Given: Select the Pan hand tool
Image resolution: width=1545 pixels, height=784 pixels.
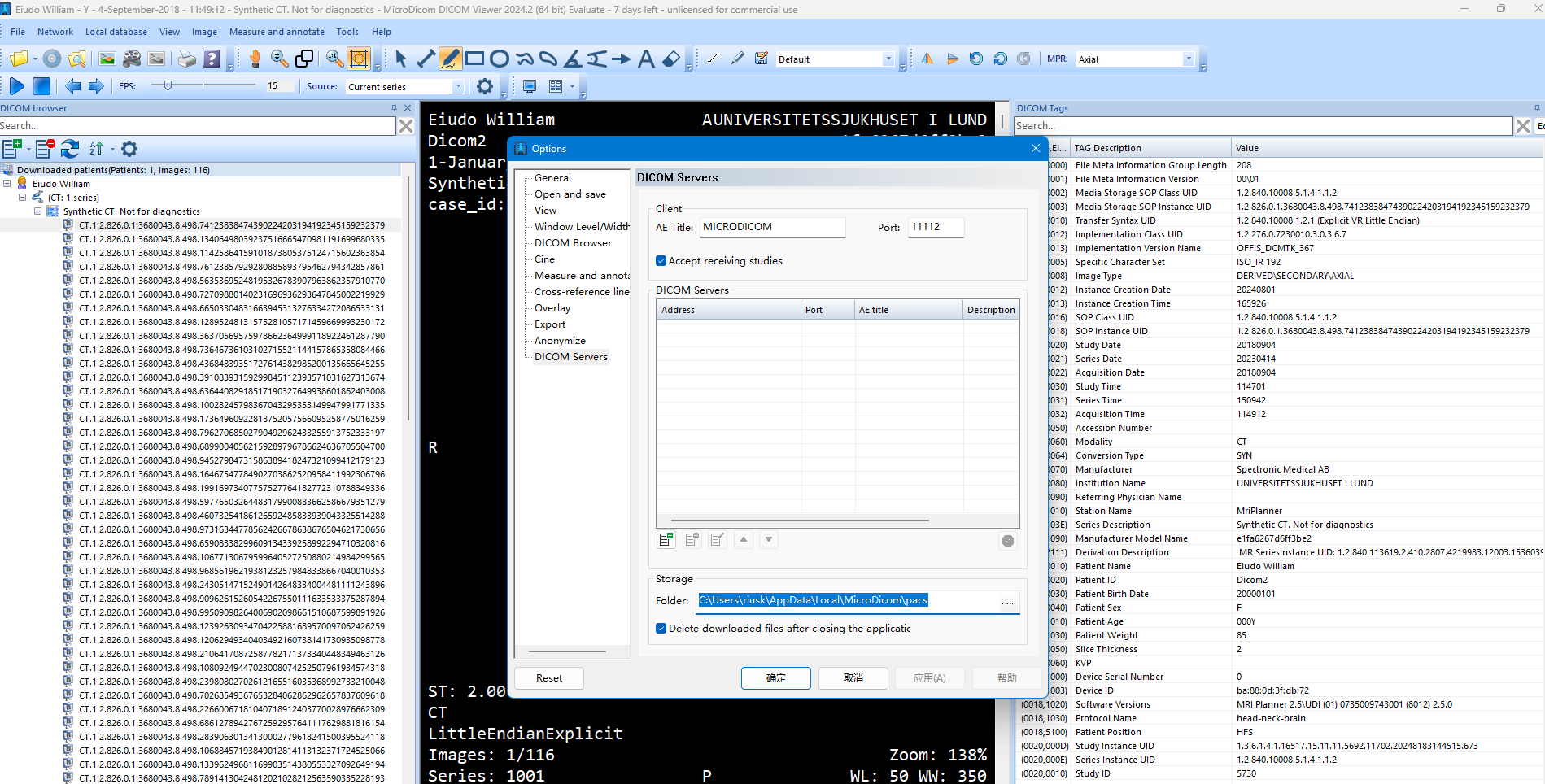Looking at the screenshot, I should 255,59.
